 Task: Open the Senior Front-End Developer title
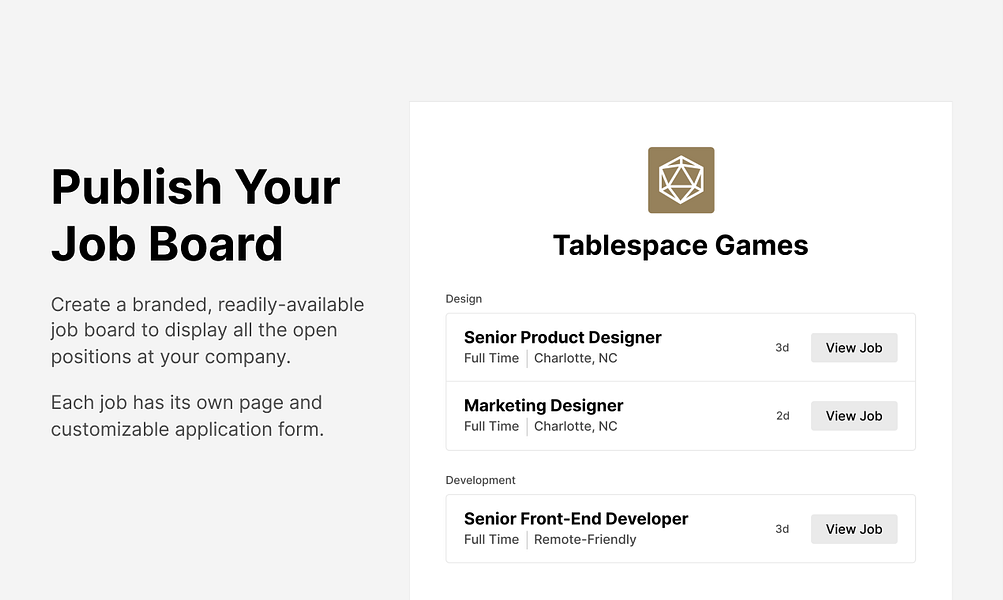click(576, 519)
